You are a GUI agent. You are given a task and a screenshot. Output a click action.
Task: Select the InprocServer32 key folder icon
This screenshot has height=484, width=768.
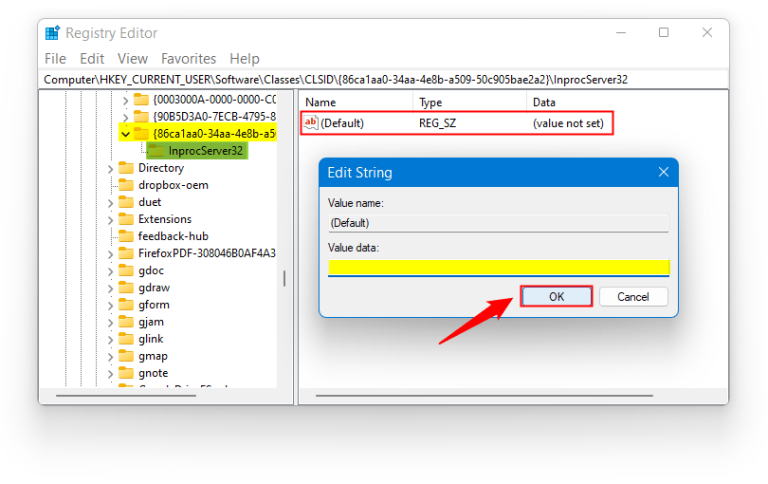[156, 151]
